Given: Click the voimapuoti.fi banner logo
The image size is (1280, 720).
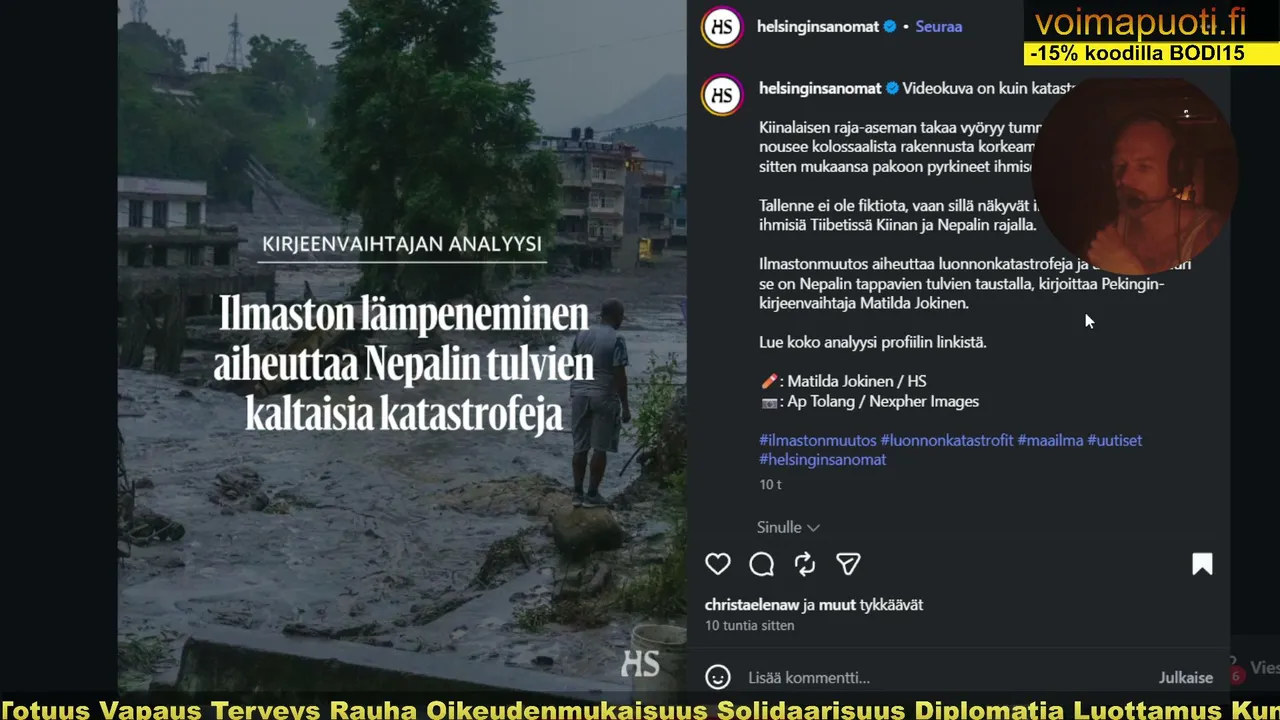Looking at the screenshot, I should coord(1141,22).
